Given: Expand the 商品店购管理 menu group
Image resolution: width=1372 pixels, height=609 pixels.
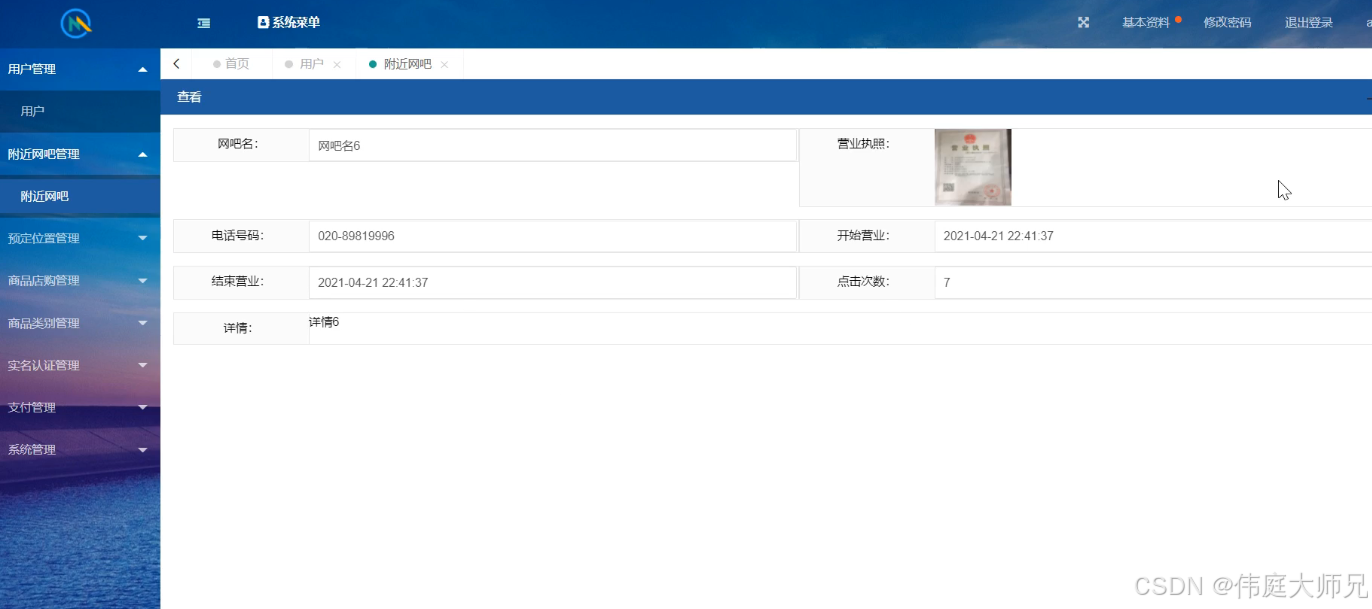Looking at the screenshot, I should coord(80,281).
